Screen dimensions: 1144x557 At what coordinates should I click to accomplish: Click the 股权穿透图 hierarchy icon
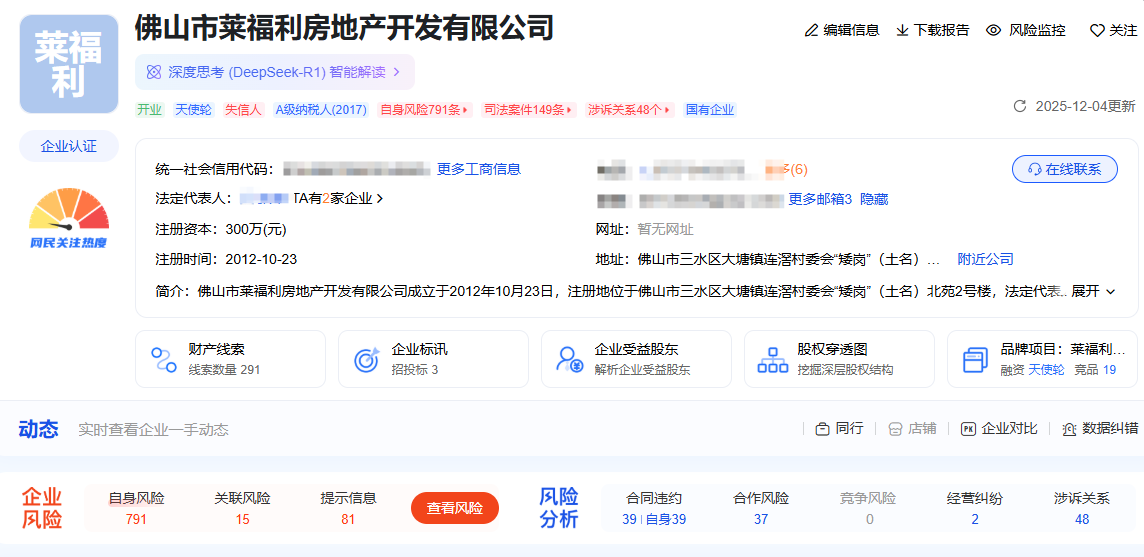773,359
